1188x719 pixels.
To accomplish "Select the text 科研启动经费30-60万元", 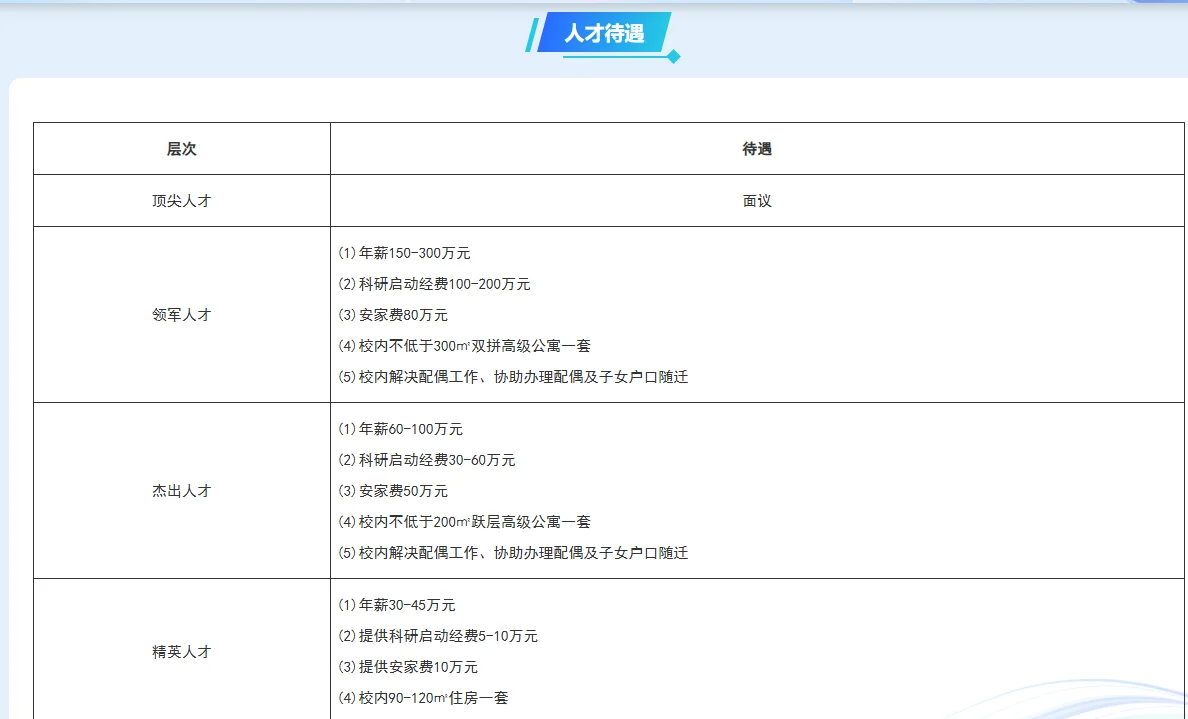I will click(437, 460).
